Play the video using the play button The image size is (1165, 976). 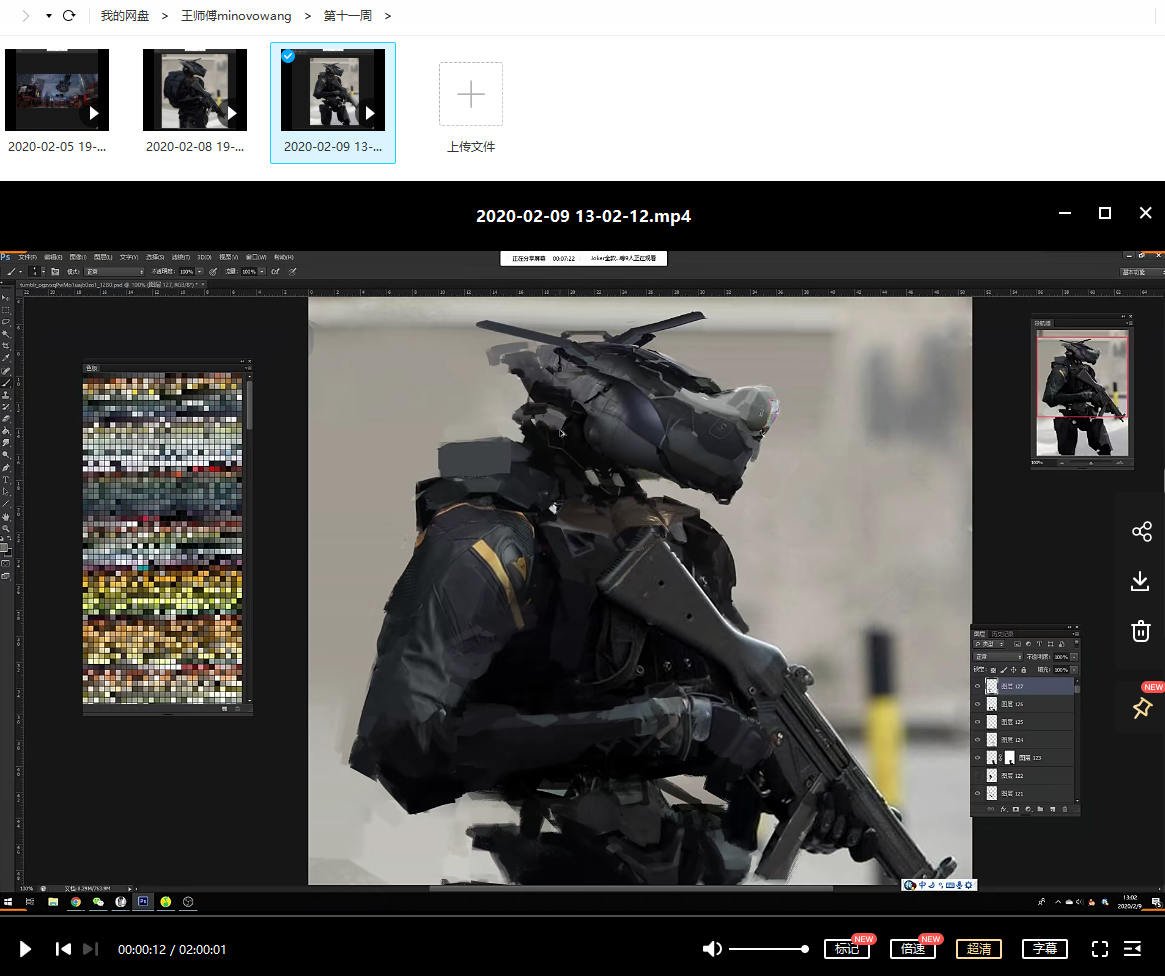tap(26, 949)
